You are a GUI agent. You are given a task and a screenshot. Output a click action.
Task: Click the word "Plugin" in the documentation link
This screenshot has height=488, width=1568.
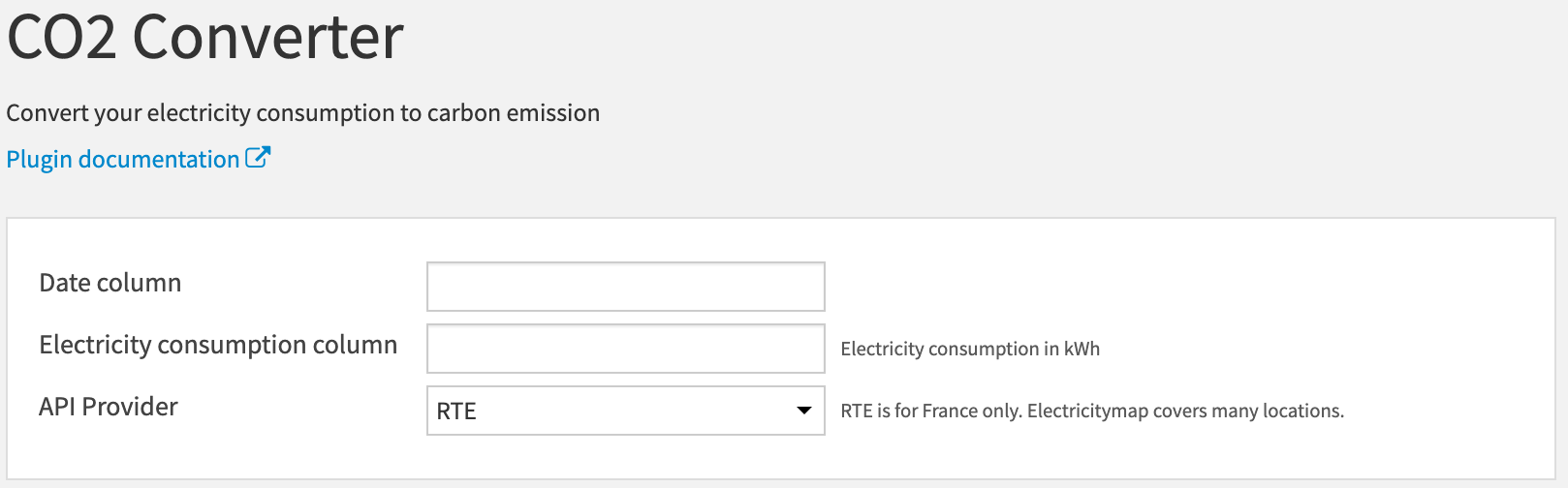tap(39, 160)
